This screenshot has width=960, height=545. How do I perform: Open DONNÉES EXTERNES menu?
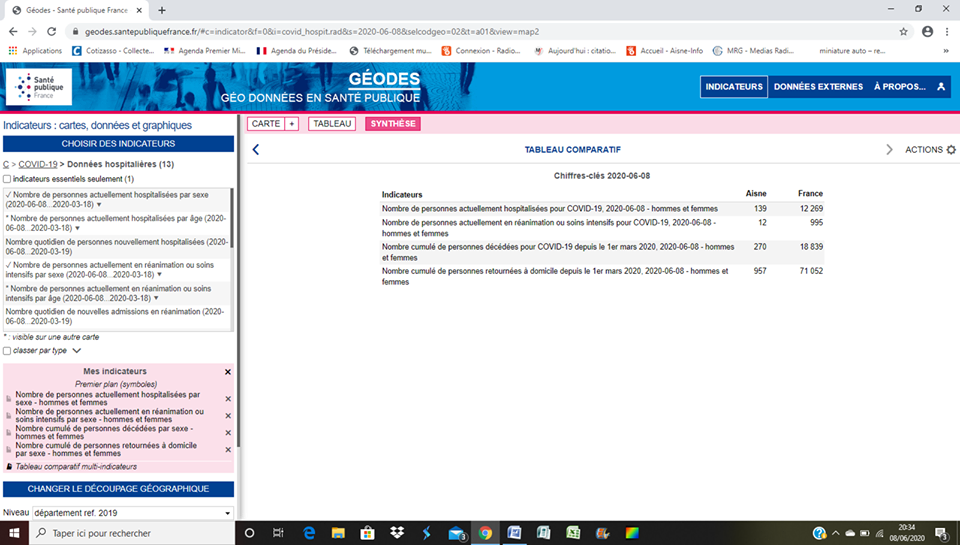(818, 87)
